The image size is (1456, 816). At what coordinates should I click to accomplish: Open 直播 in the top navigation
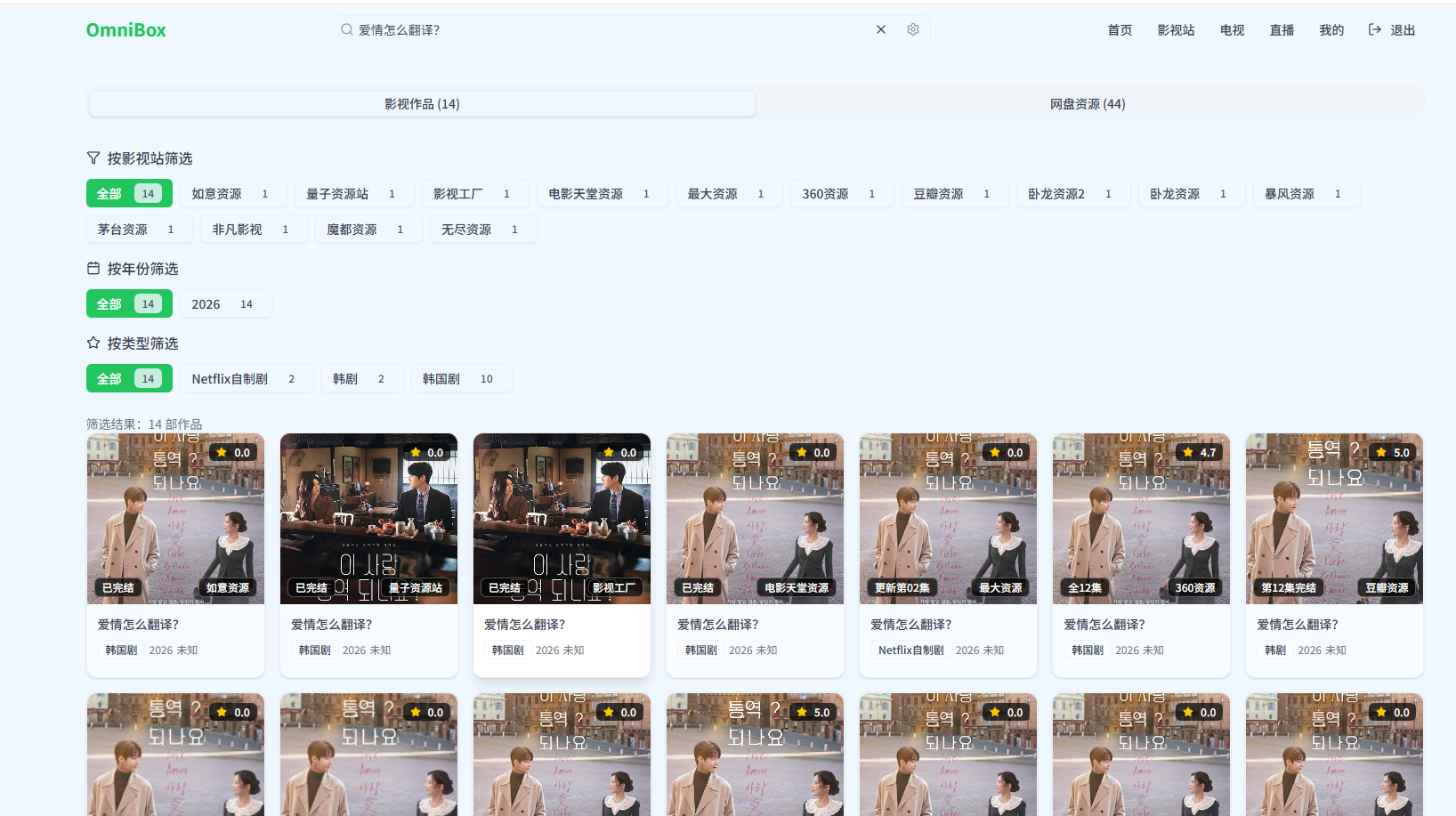point(1281,29)
